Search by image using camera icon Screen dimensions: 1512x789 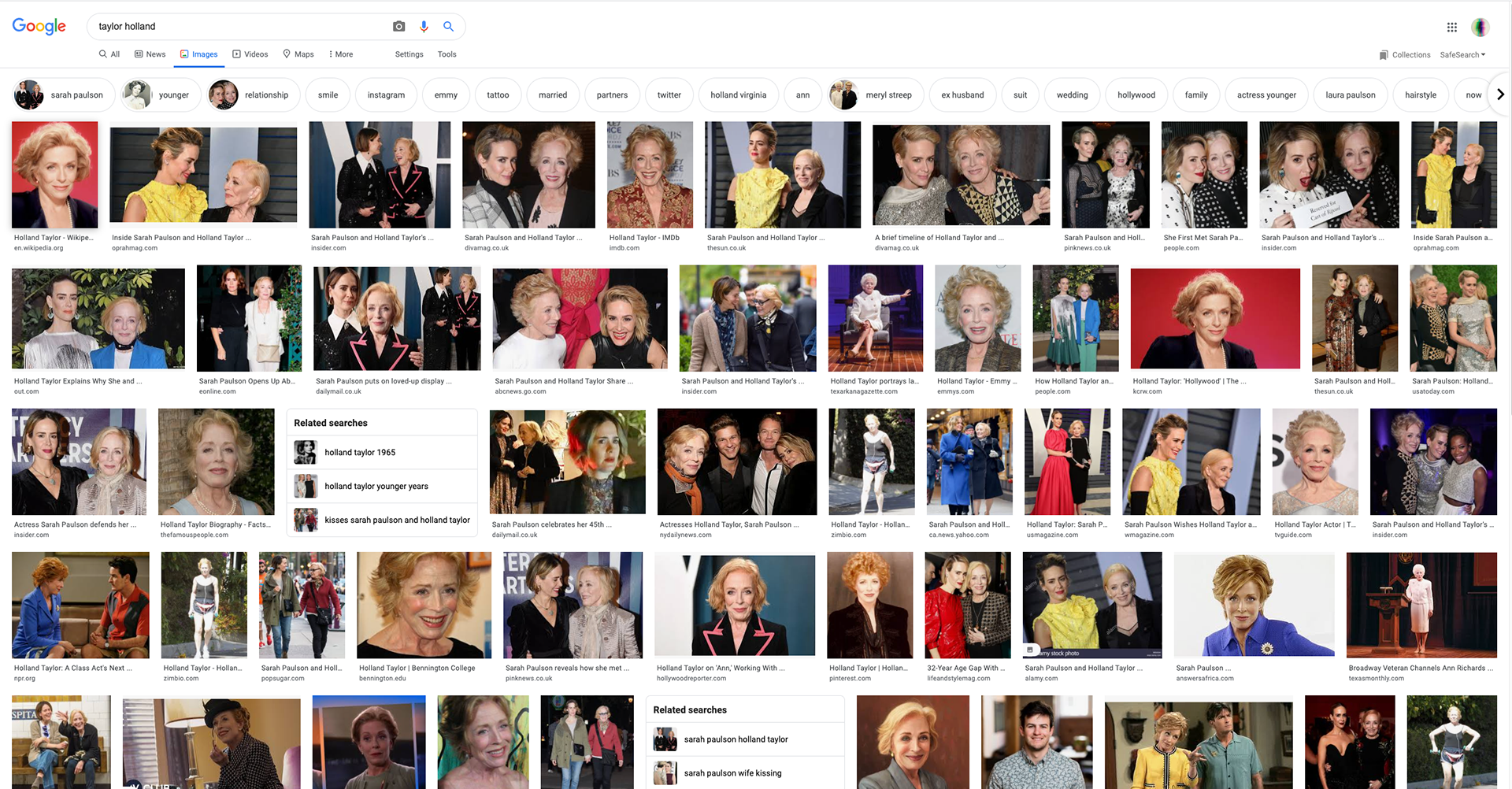coord(398,27)
